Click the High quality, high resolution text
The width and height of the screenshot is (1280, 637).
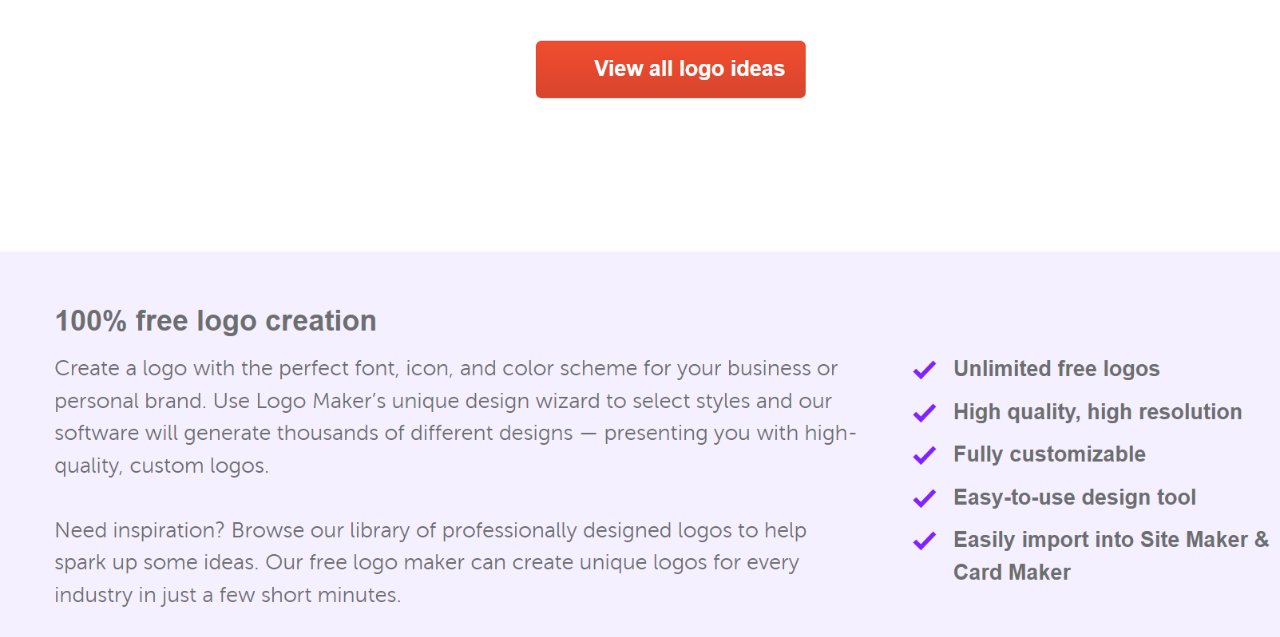pyautogui.click(x=1097, y=412)
